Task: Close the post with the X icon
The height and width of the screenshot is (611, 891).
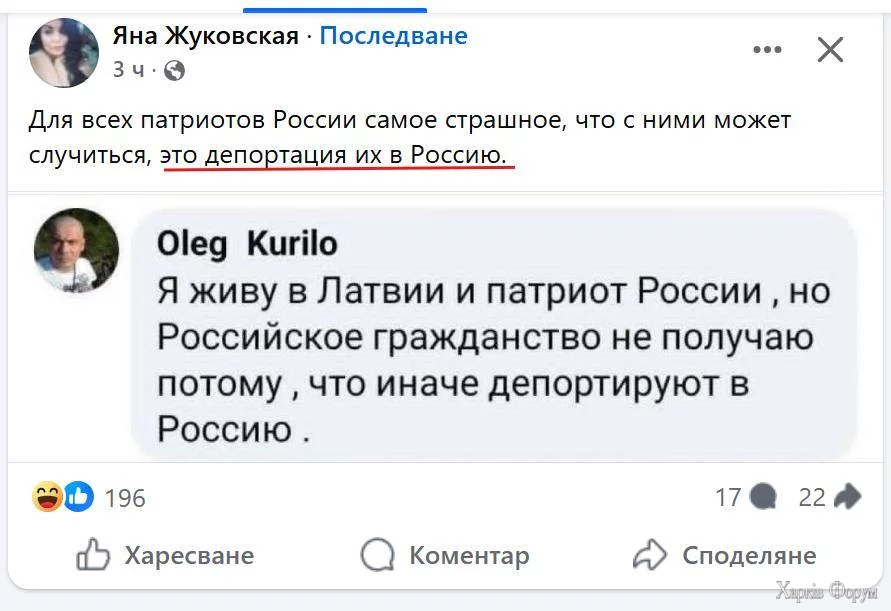Action: tap(830, 49)
